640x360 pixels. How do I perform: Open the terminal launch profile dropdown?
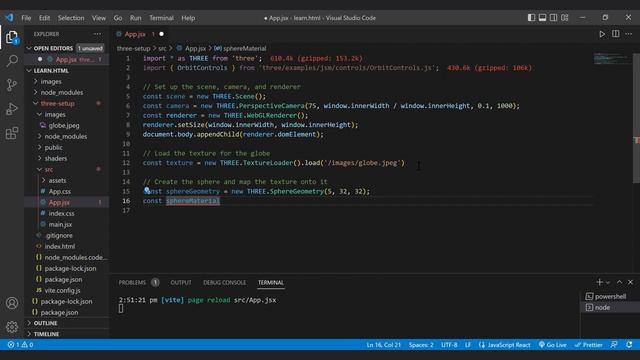(608, 282)
